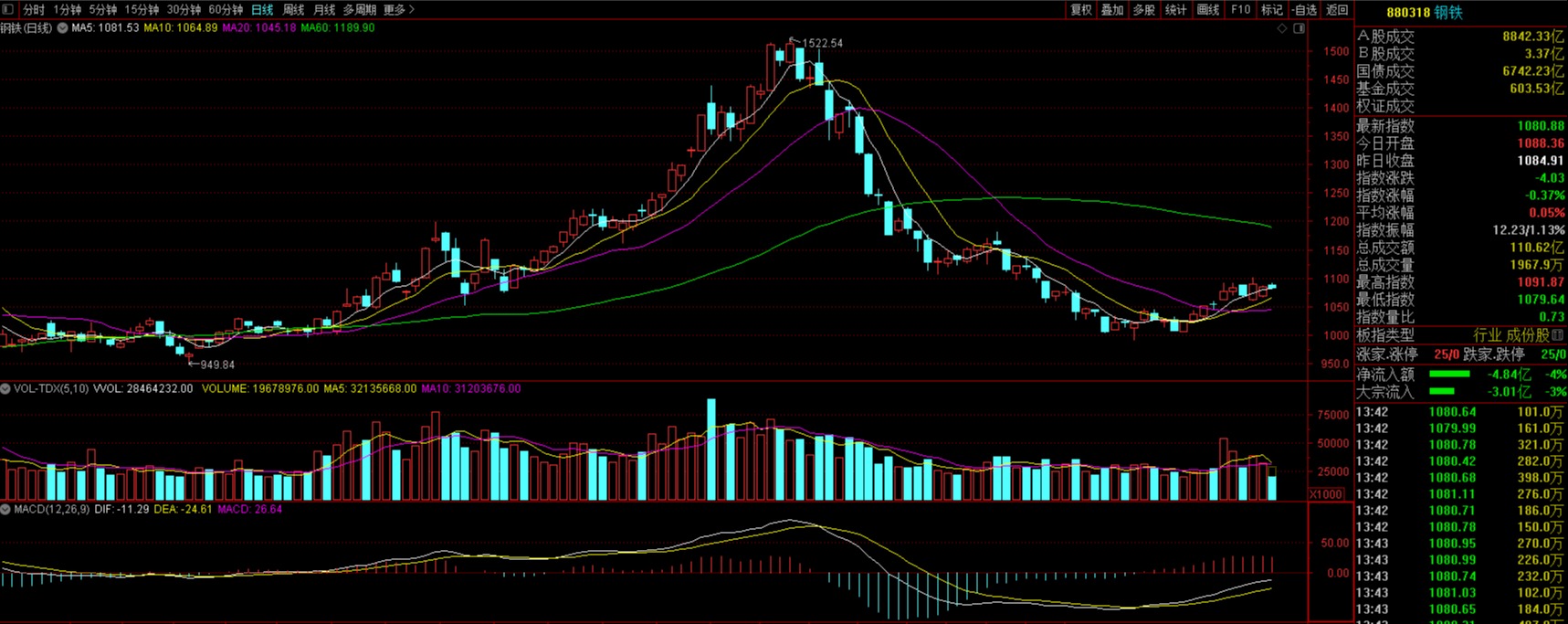The image size is (1568, 624).
Task: Open the F10 company info button
Action: pos(1240,10)
